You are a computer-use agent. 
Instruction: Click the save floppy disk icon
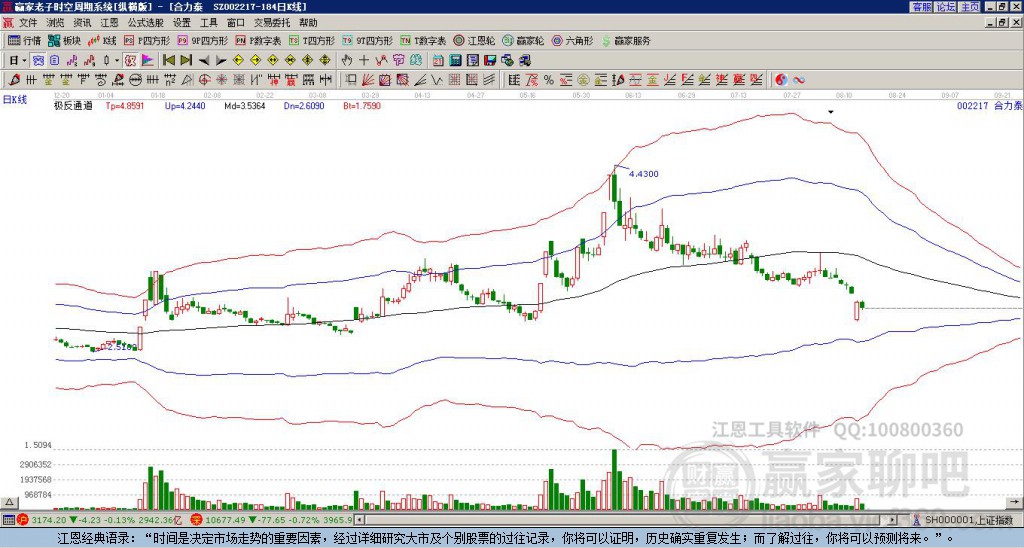[490, 61]
